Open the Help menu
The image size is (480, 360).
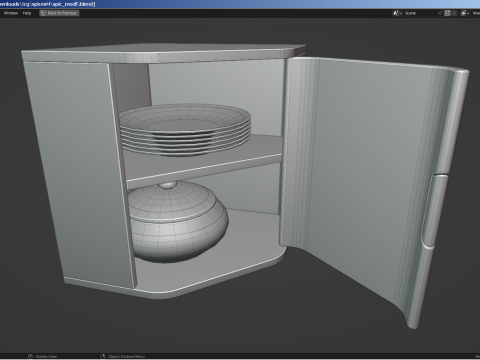point(27,13)
